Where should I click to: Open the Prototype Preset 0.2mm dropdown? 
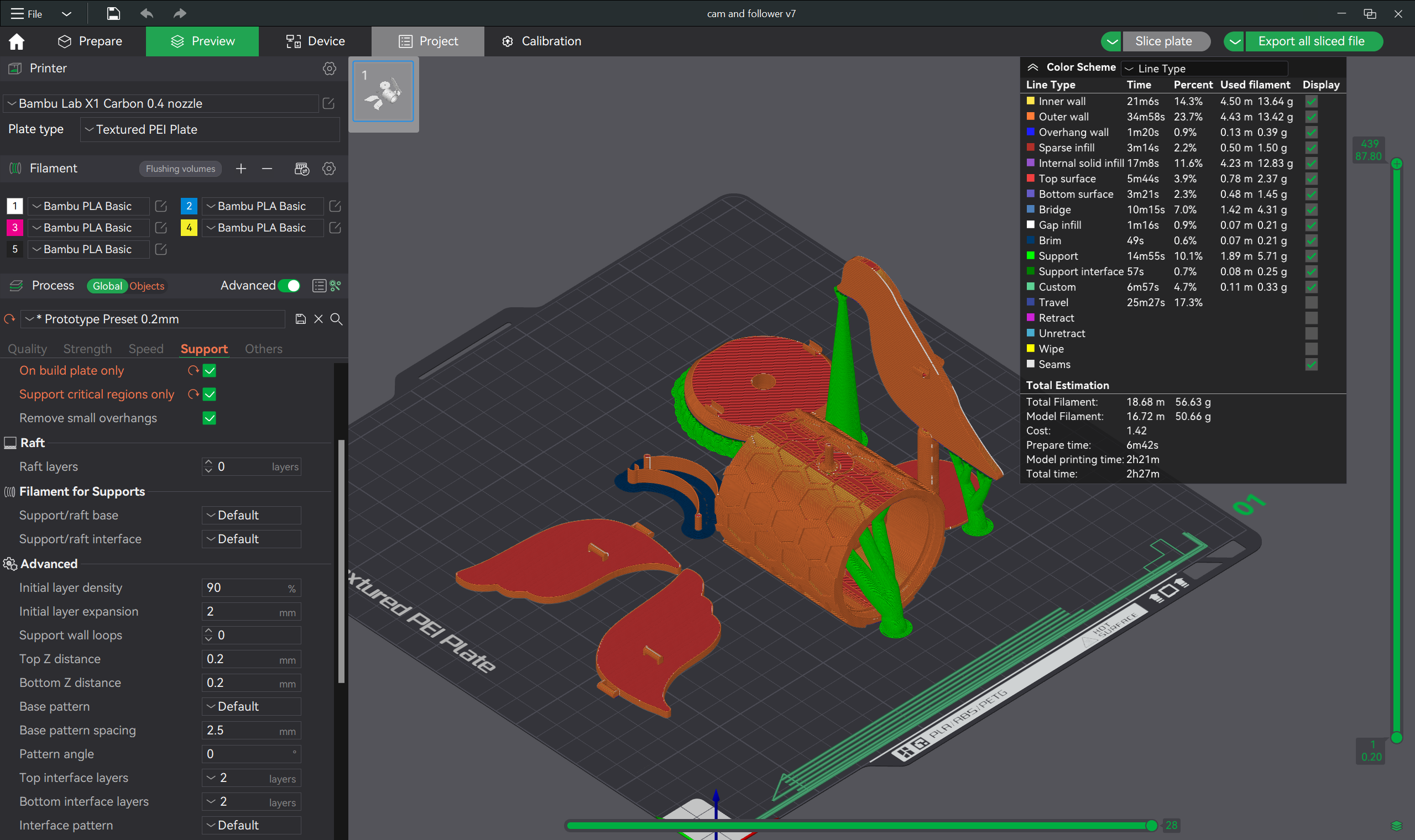coord(153,319)
